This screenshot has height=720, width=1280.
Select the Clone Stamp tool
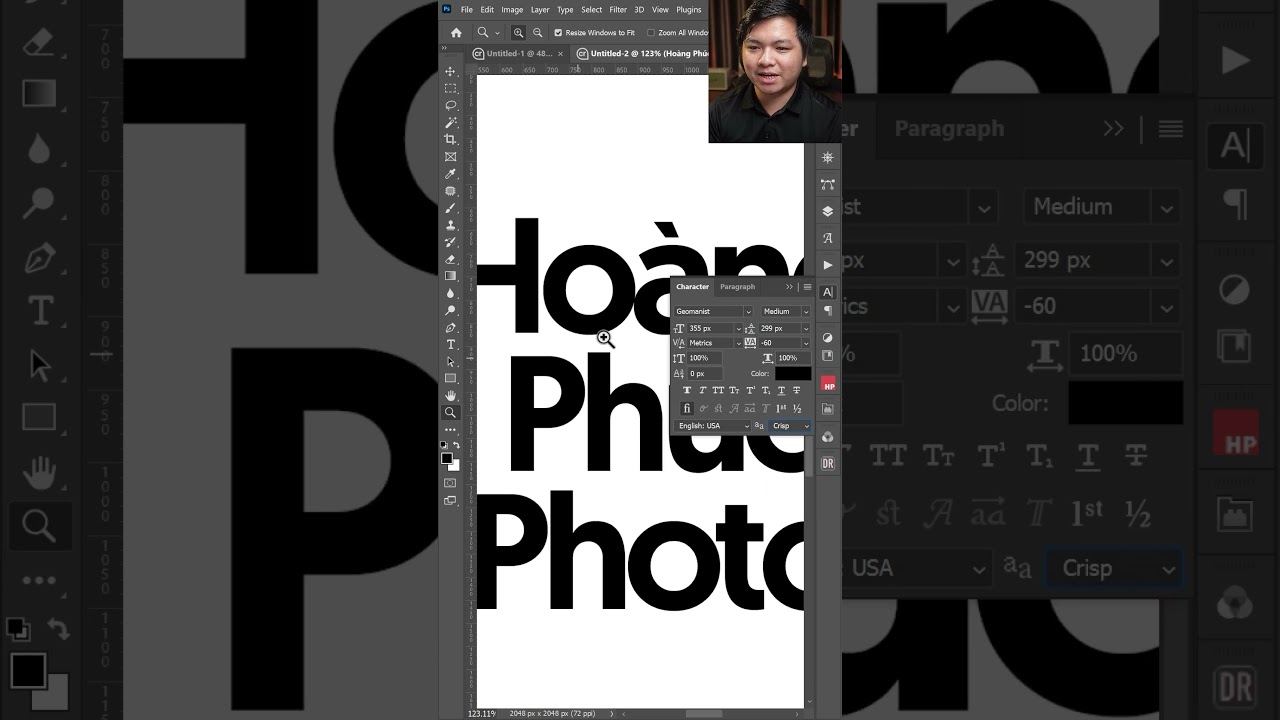tap(450, 225)
